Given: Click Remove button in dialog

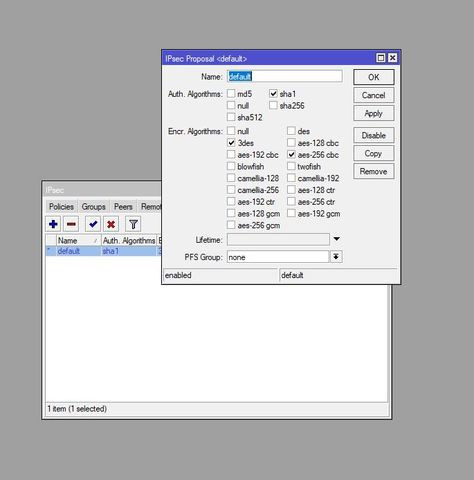Looking at the screenshot, I should click(x=374, y=171).
